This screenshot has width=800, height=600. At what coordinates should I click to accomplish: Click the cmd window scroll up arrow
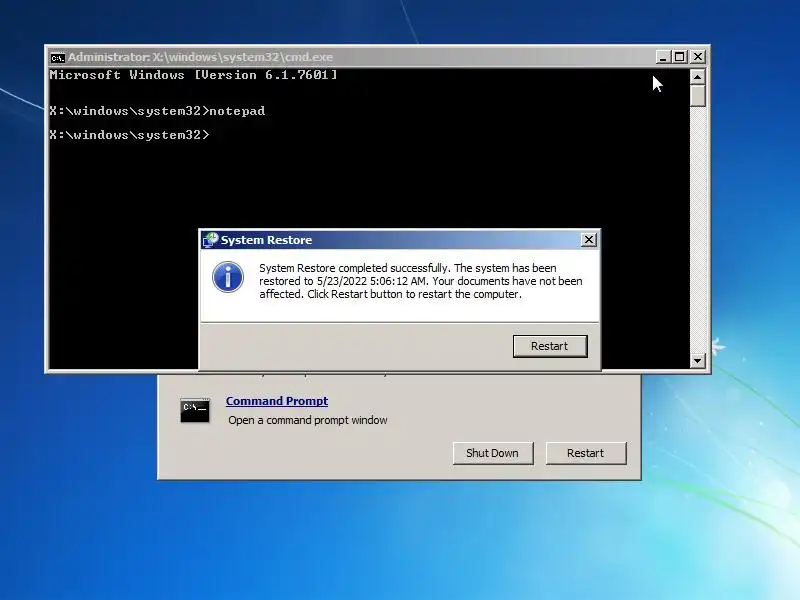pos(697,77)
